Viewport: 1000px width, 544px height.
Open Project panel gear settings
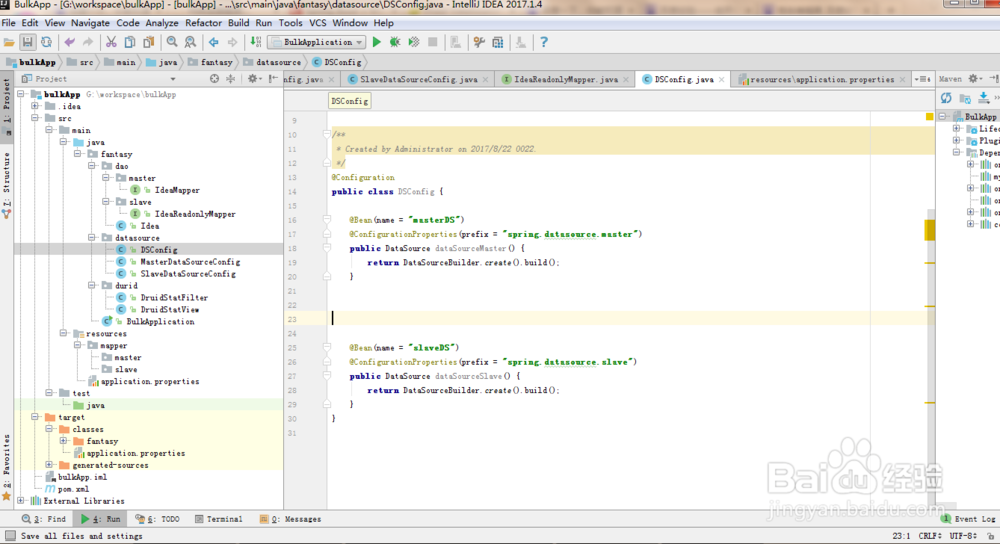point(253,78)
